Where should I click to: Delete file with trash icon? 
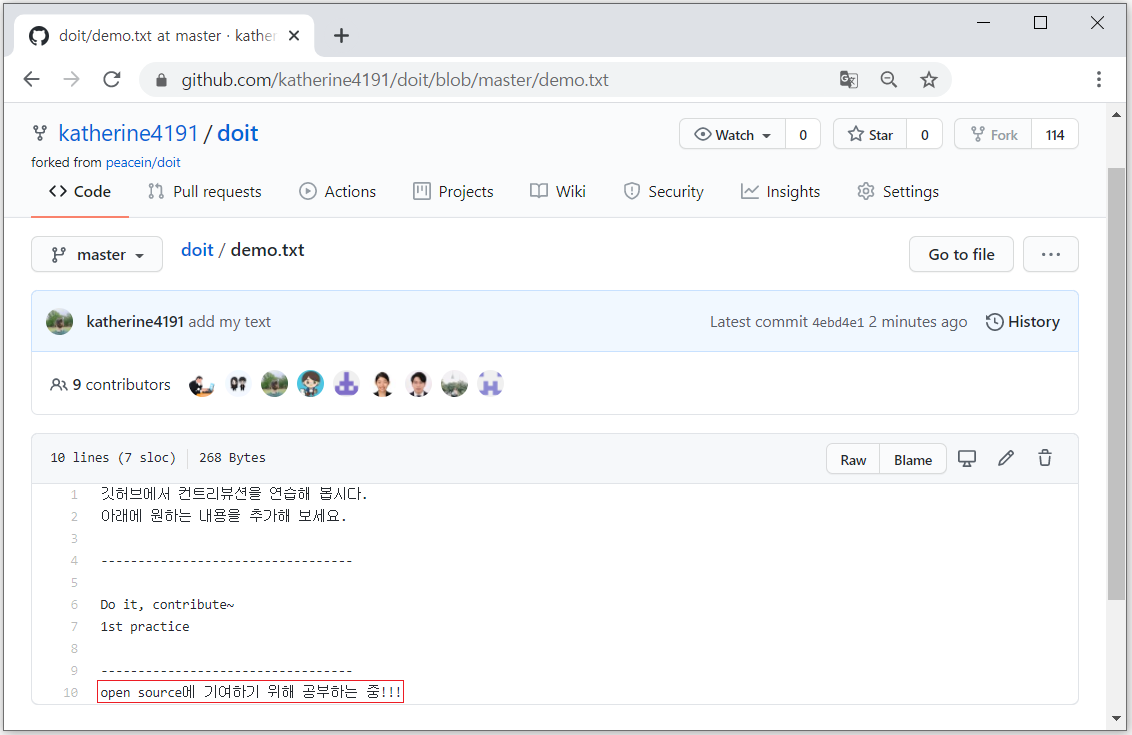(1045, 458)
